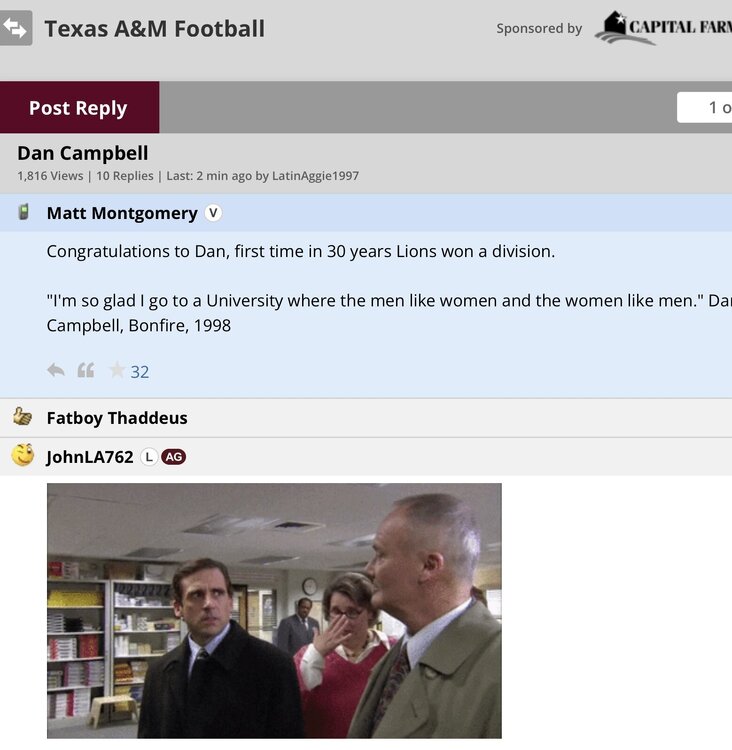Viewport: 732px width, 750px height.
Task: Open the Texas A&M Football forum title
Action: [x=154, y=28]
